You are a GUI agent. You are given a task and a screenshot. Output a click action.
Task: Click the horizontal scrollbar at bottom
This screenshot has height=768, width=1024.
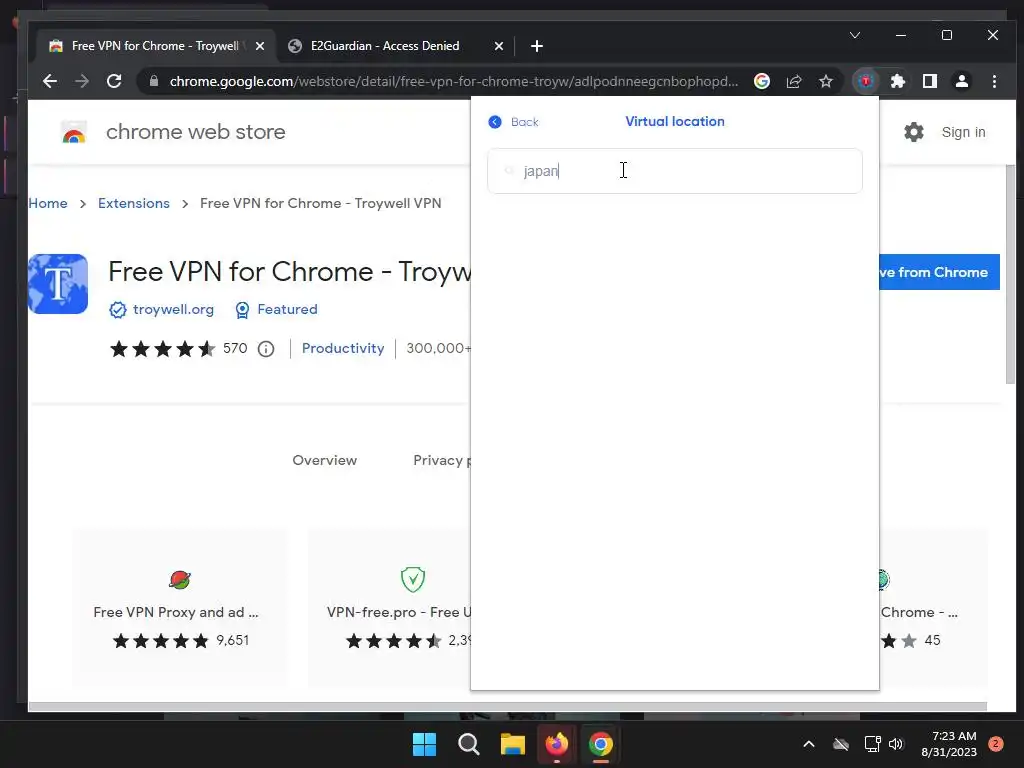coord(507,707)
